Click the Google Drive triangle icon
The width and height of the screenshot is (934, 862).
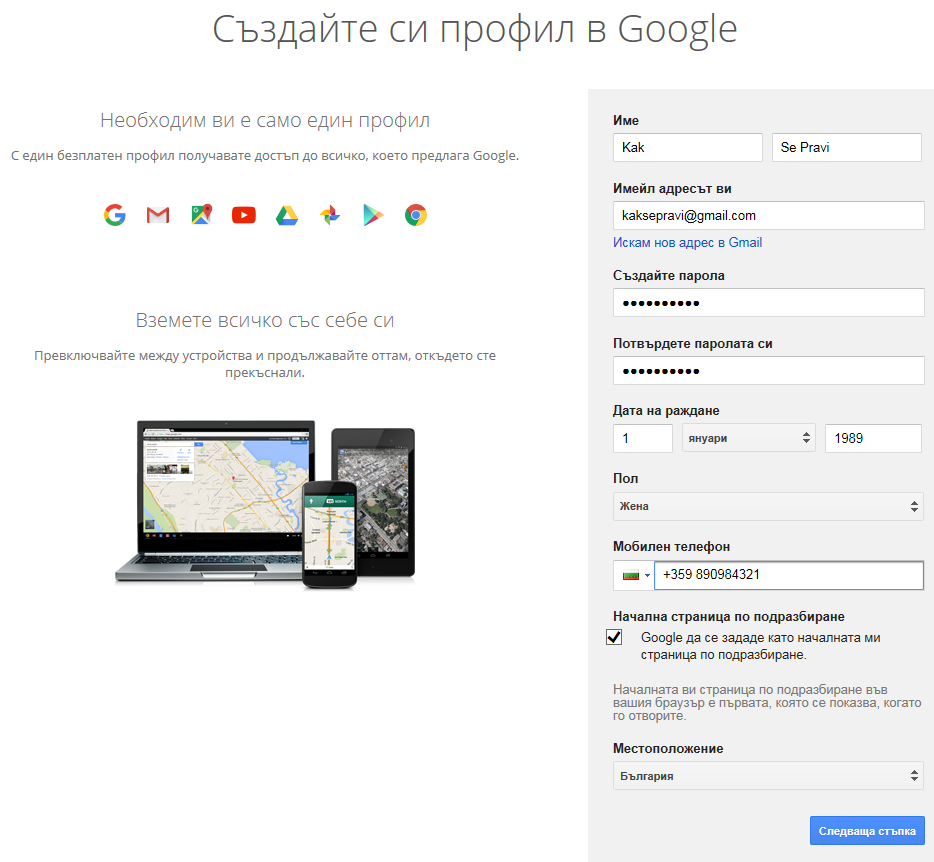click(x=287, y=214)
